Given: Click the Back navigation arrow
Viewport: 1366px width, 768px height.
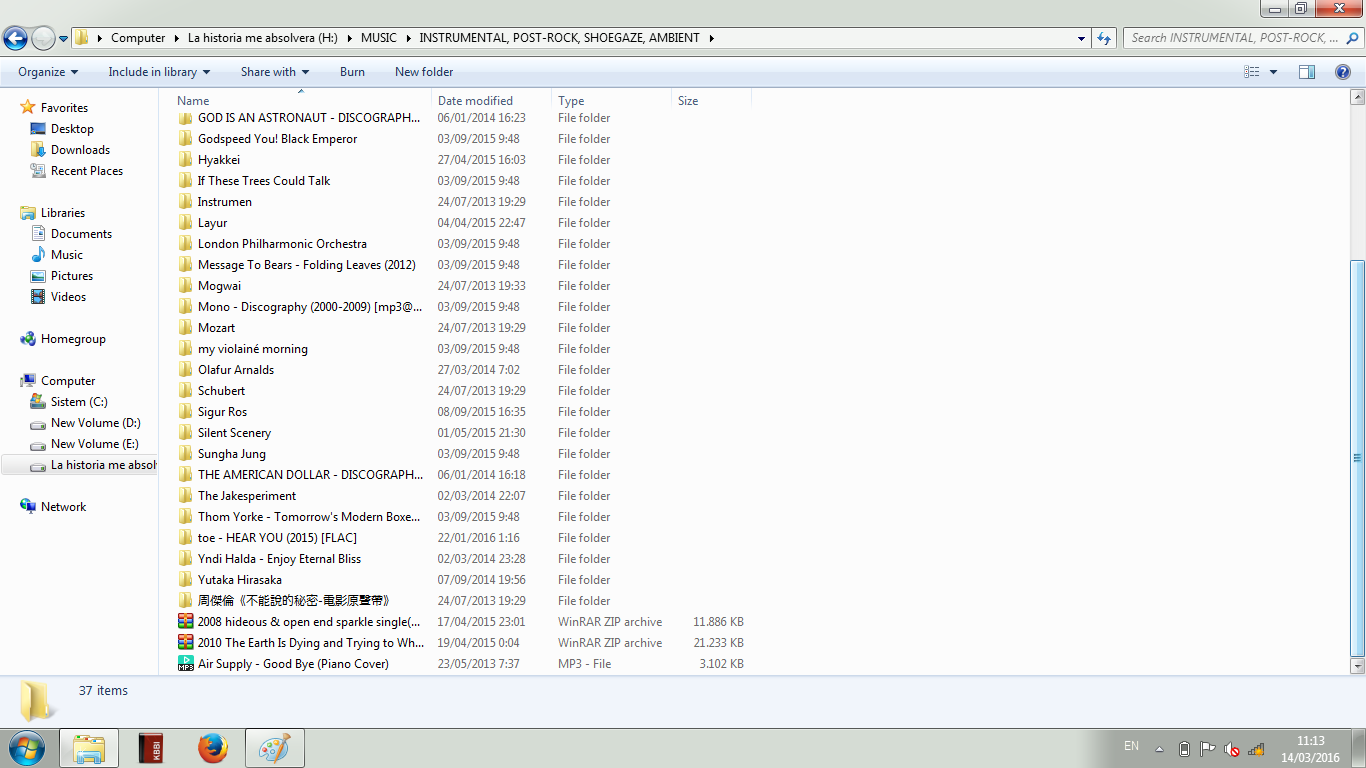Looking at the screenshot, I should [x=15, y=38].
